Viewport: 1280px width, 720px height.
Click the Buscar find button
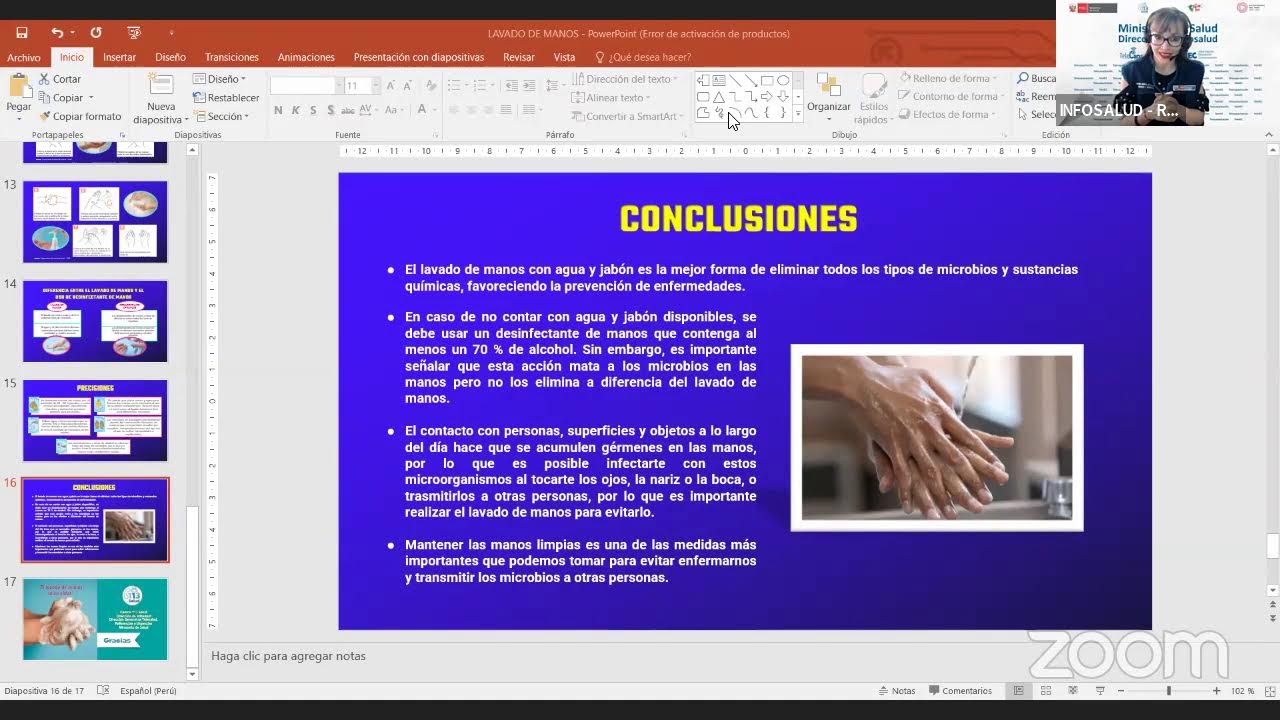[1036, 79]
